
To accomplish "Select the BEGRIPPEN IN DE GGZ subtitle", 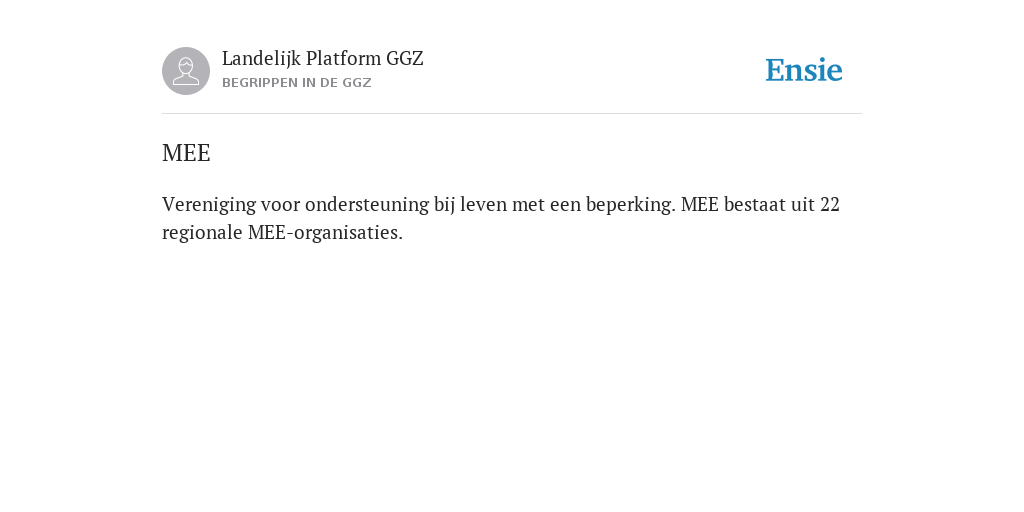I will (296, 83).
